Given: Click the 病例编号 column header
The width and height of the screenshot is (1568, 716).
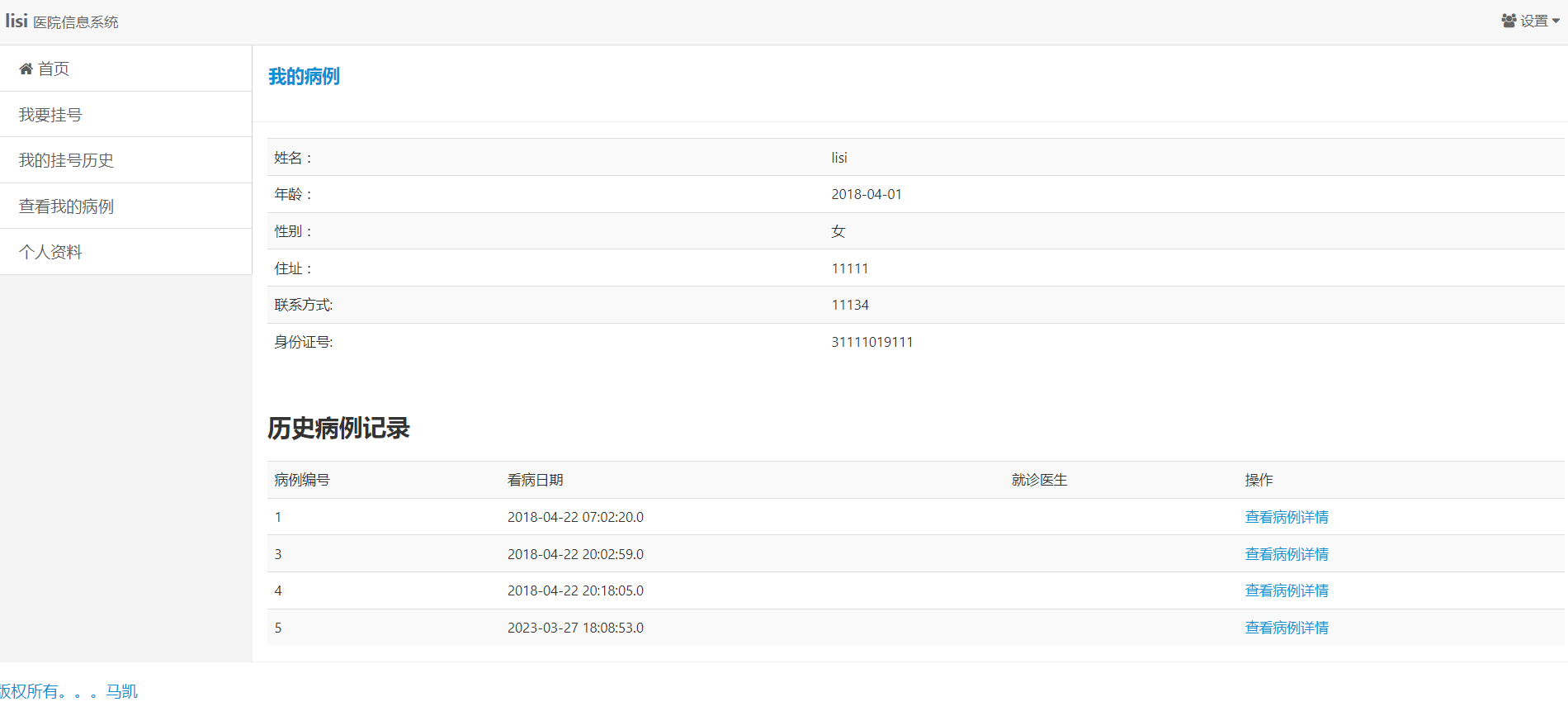Looking at the screenshot, I should 302,480.
